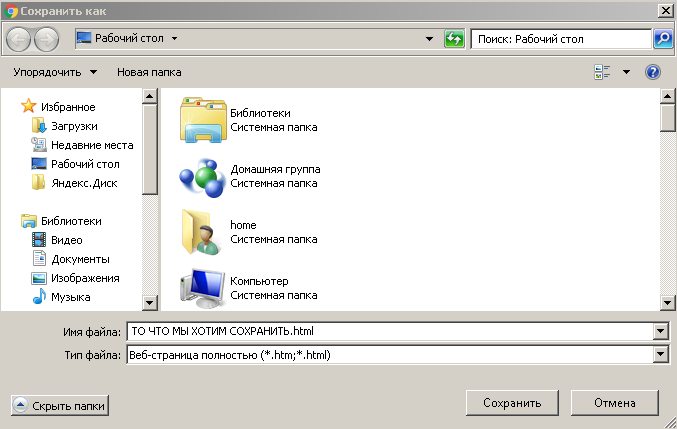This screenshot has width=677, height=429.
Task: Open the Help question mark icon
Action: pos(652,72)
